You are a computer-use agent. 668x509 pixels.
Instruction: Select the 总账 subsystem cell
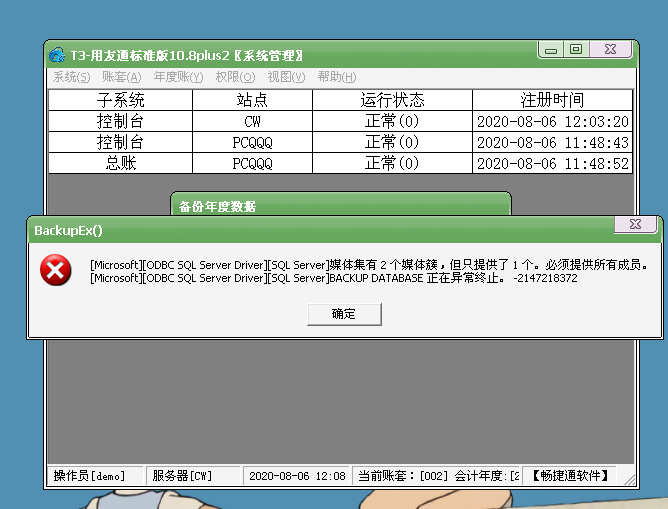121,163
